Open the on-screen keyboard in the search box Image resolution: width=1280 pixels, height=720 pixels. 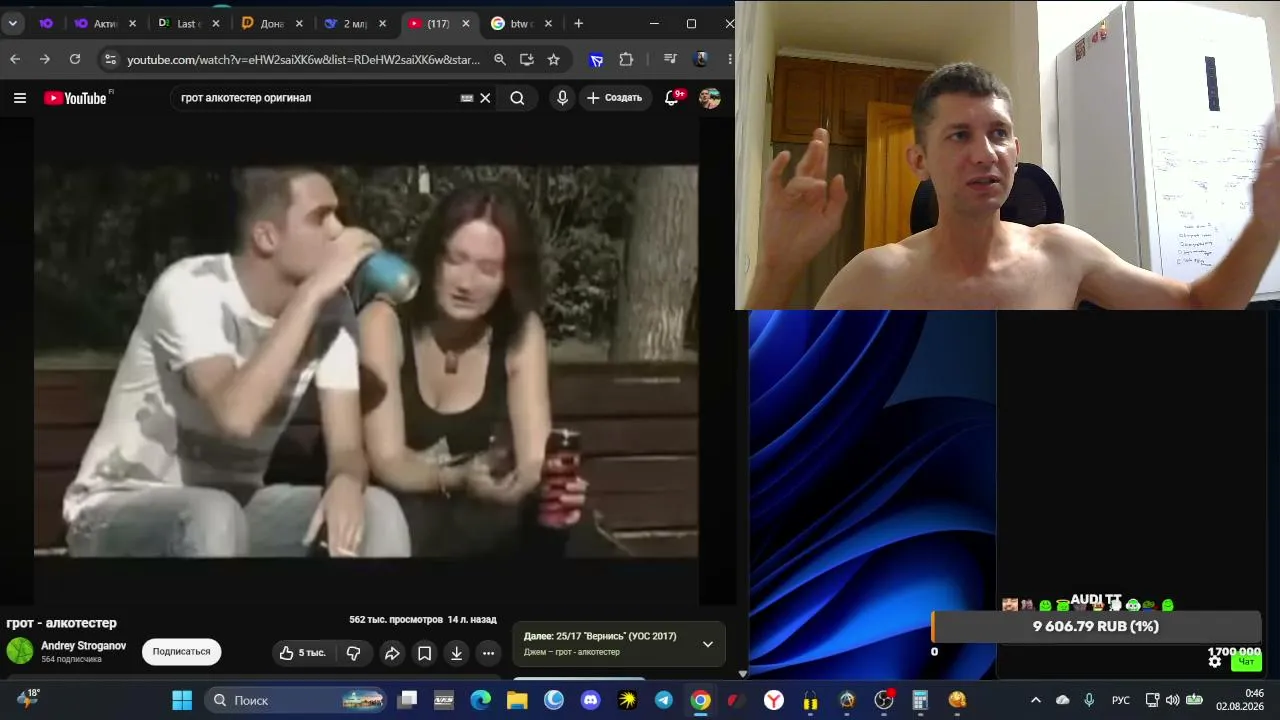click(466, 98)
